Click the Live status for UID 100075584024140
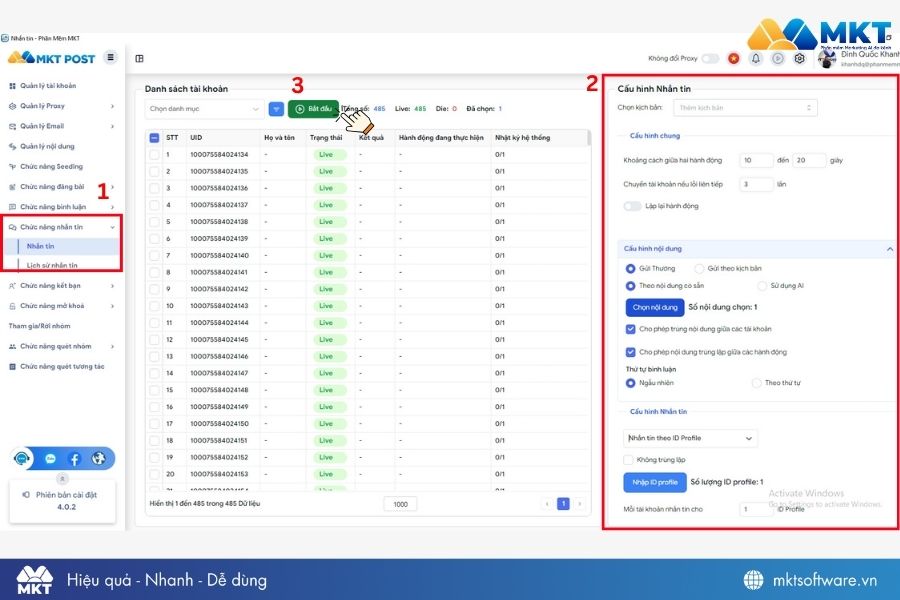 coord(329,256)
